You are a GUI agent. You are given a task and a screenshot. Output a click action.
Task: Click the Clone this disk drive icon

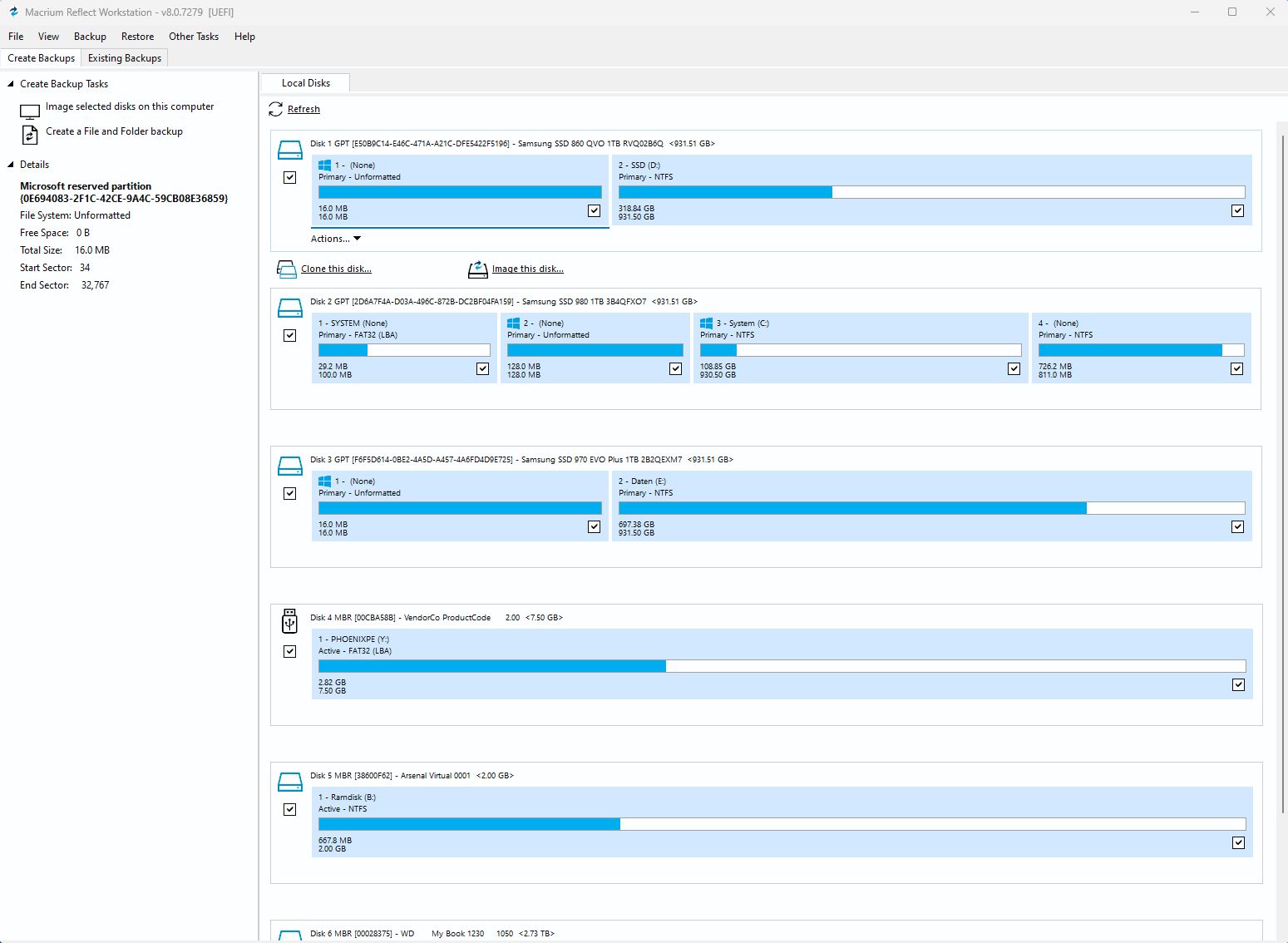pyautogui.click(x=286, y=269)
